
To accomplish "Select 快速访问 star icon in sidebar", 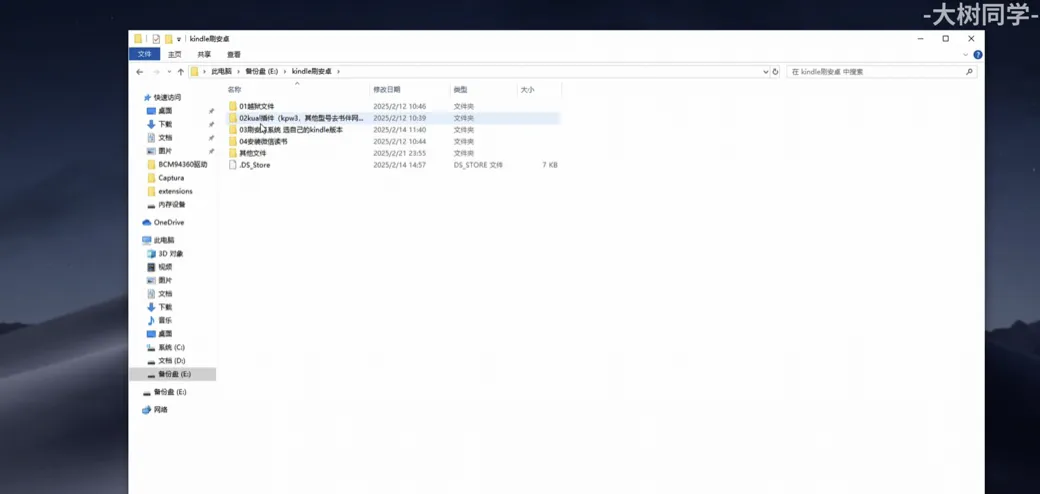I will (x=147, y=97).
